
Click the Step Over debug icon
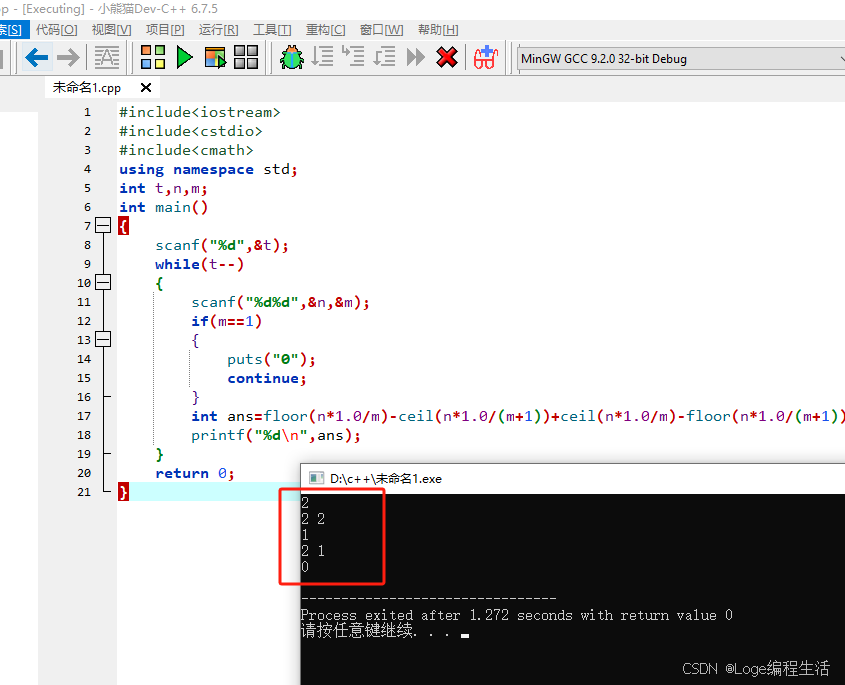pos(322,57)
